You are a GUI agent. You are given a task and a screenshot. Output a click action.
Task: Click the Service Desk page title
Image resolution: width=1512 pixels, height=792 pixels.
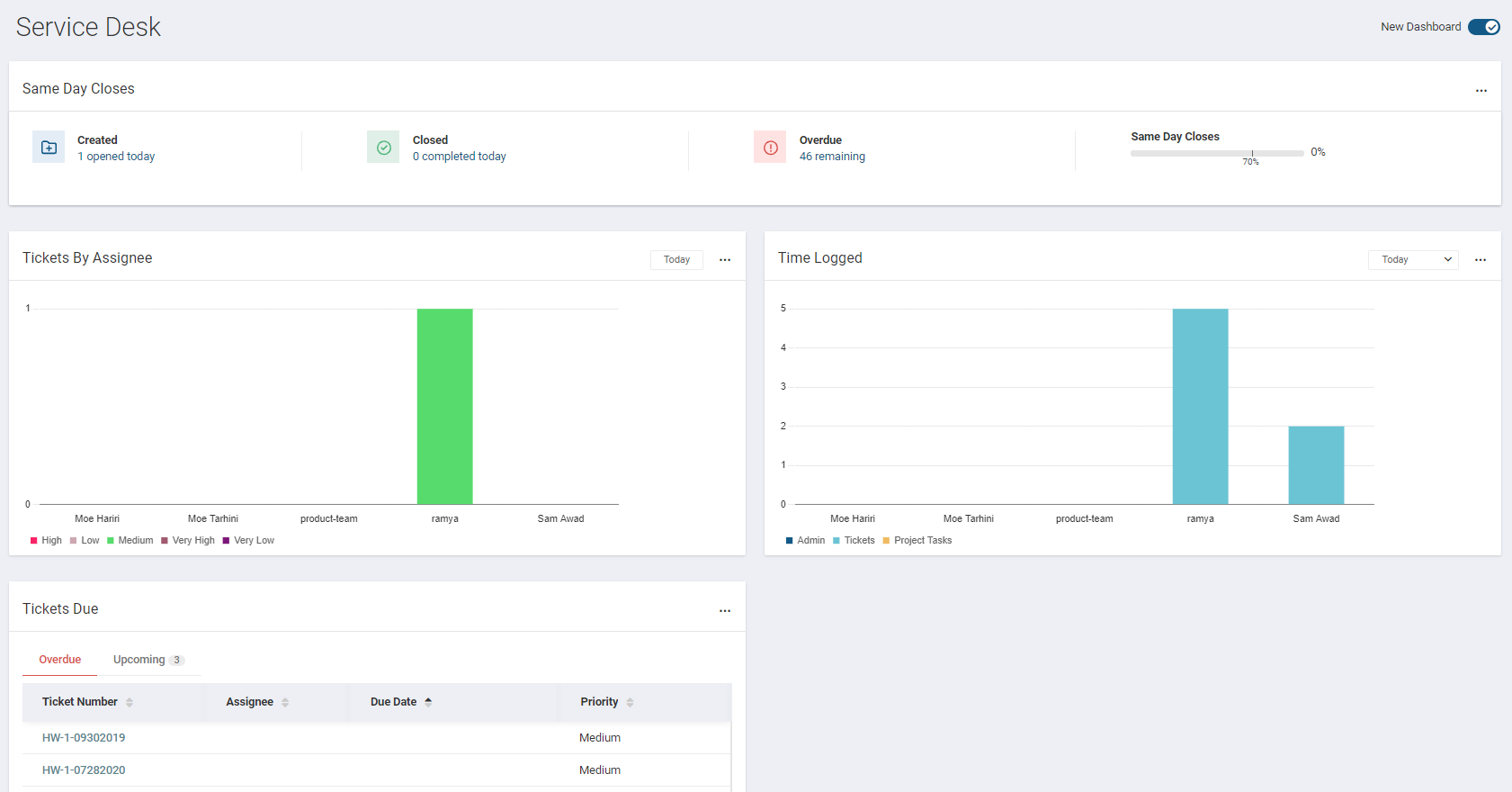pyautogui.click(x=88, y=27)
